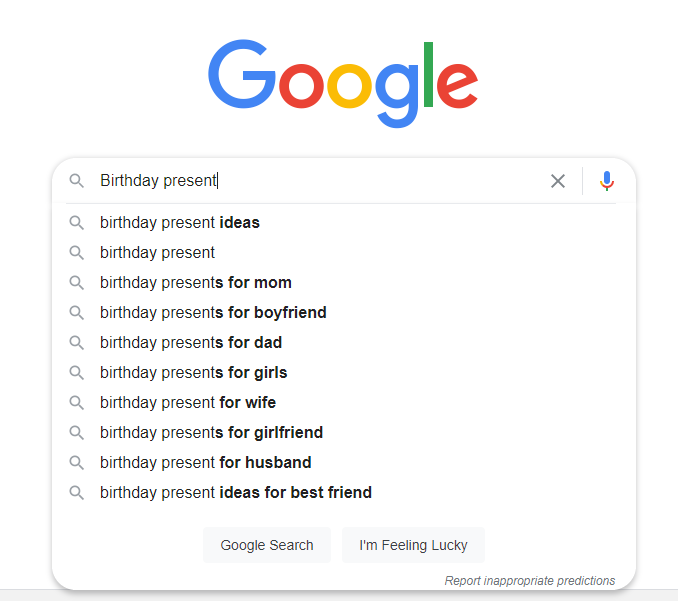Click magnifier icon next to 'for mom' suggestion

pyautogui.click(x=77, y=283)
